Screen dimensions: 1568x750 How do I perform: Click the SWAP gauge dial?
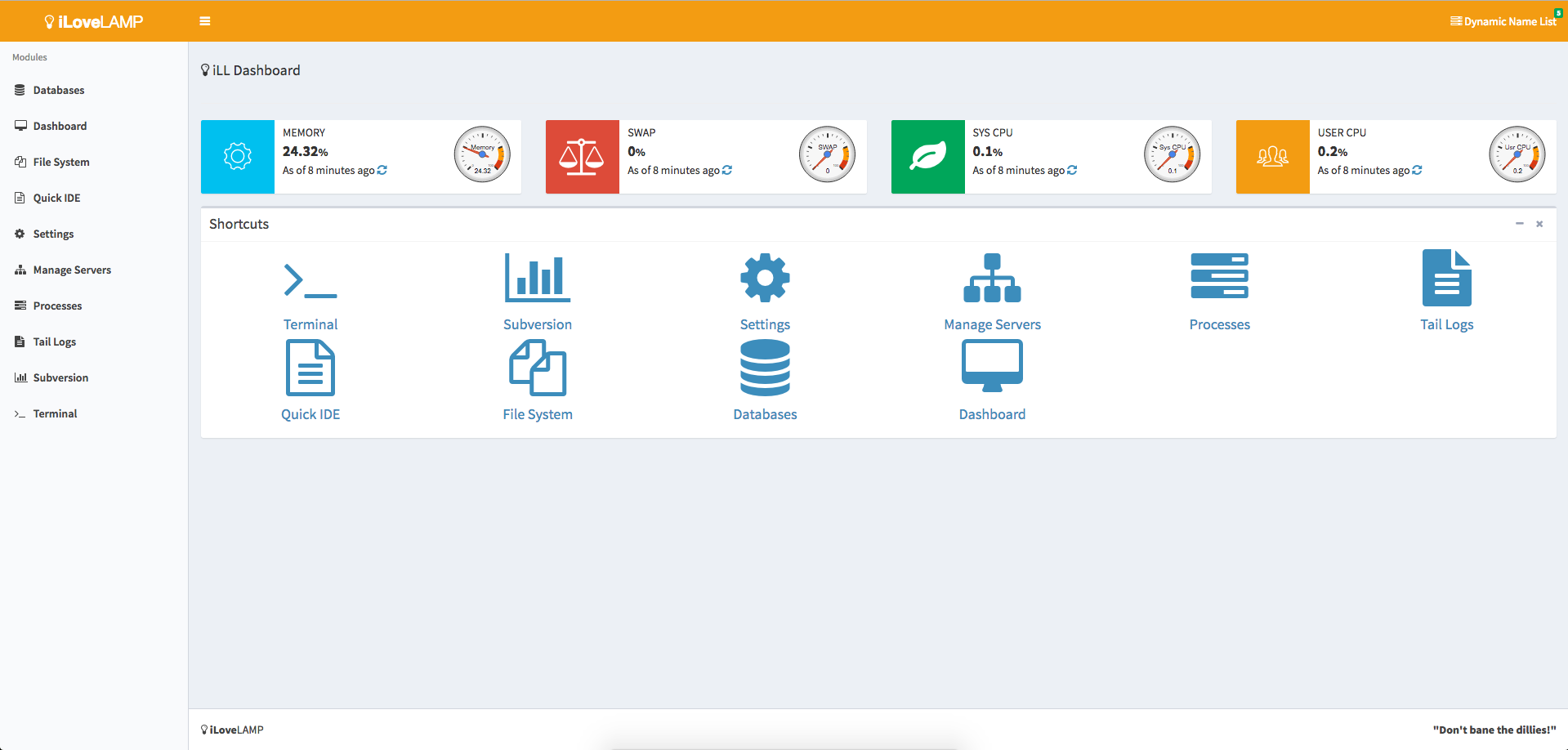click(827, 154)
